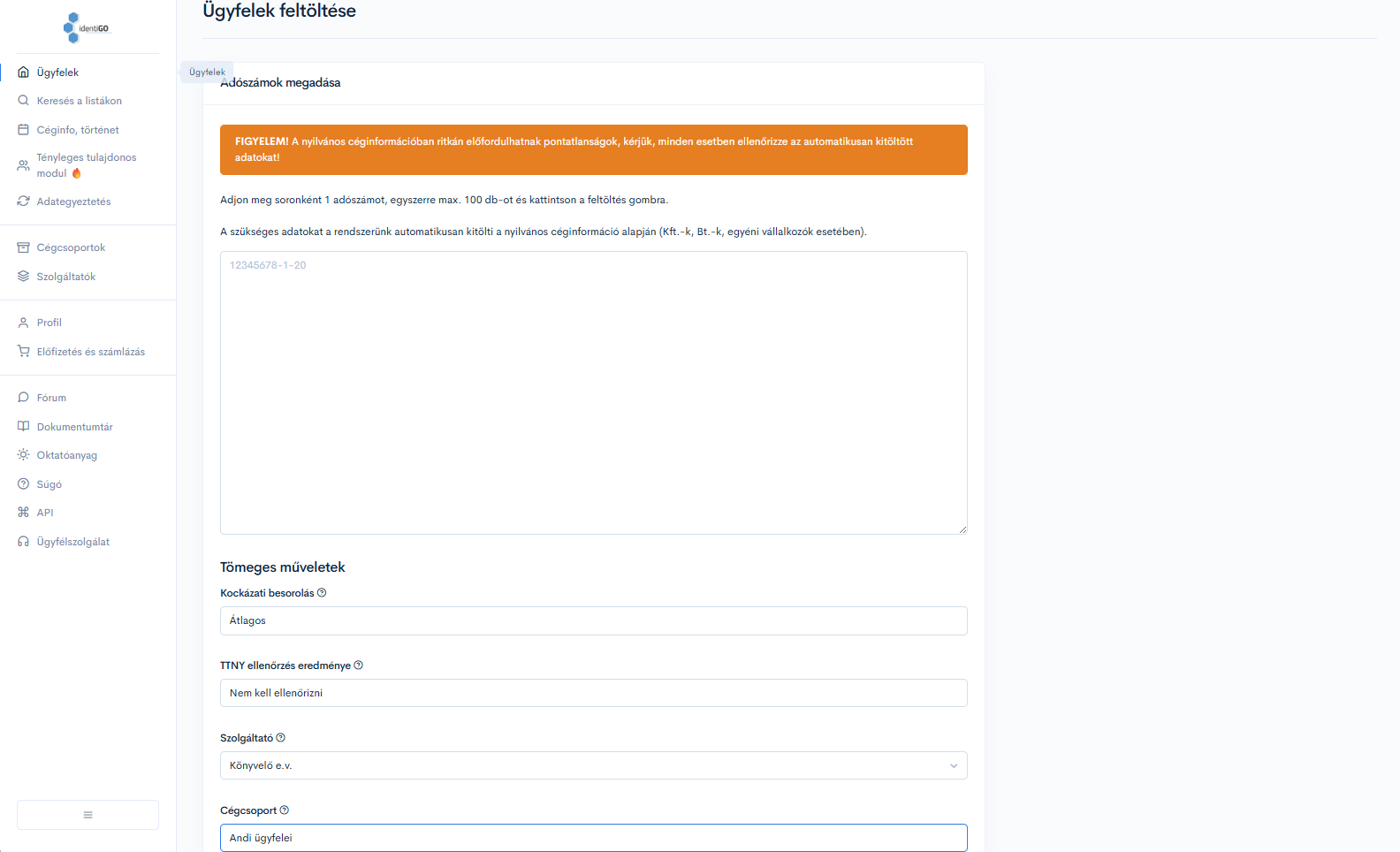Open the Kockázati besorolás selector
Viewport: 1400px width, 852px height.
[593, 620]
